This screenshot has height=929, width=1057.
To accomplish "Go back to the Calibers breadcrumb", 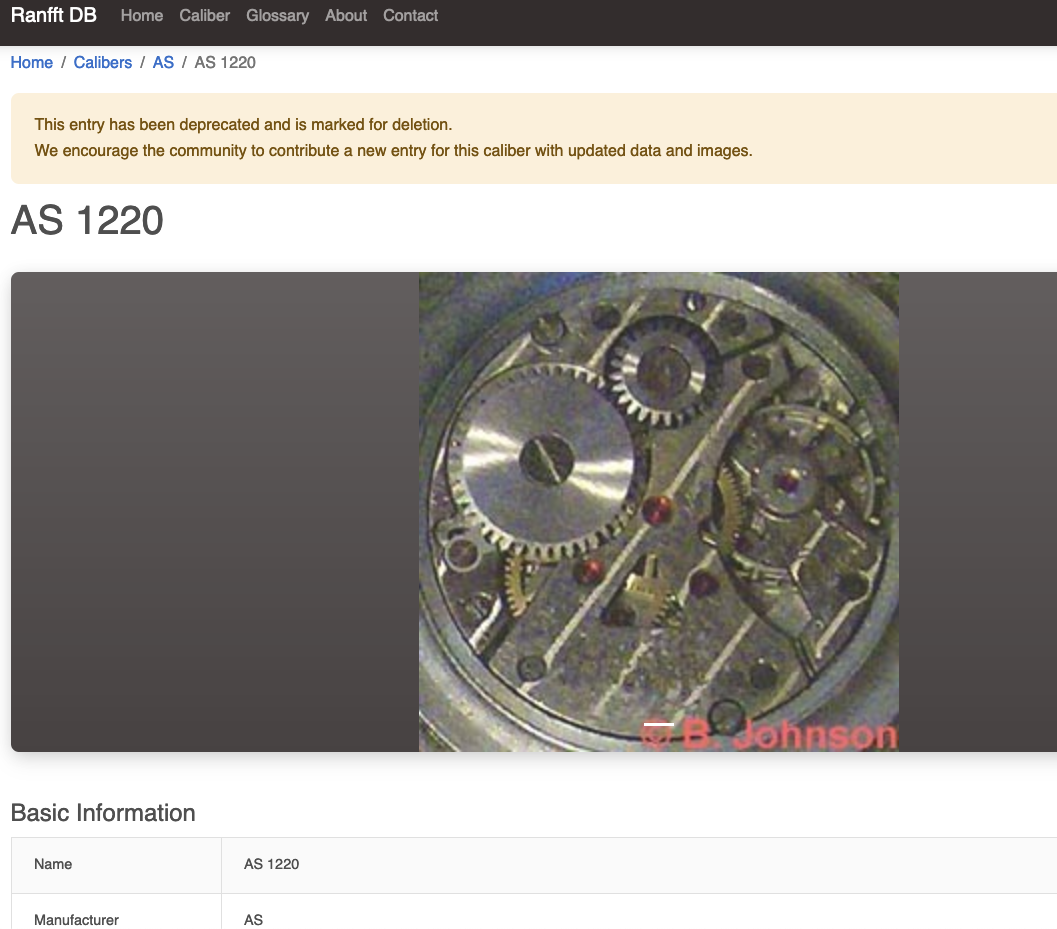I will [x=102, y=62].
